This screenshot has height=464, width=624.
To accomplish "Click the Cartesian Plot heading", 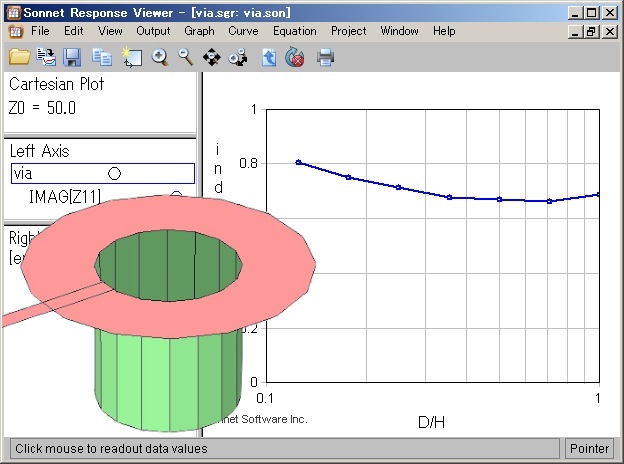I will pyautogui.click(x=57, y=84).
